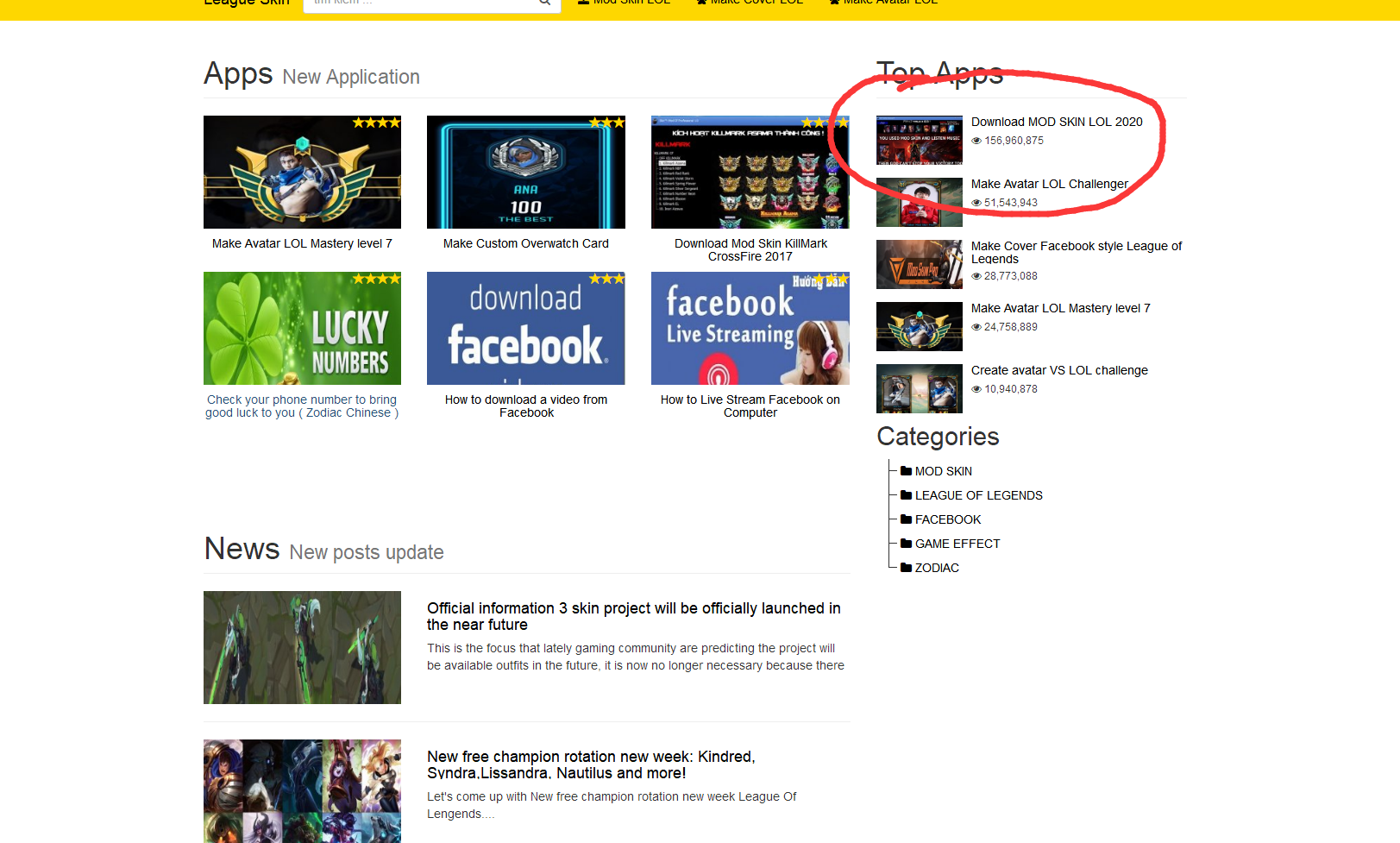Screen dimensions: 1400x843
Task: Click Make Cover Facebook style League of Legends
Action: (x=1077, y=252)
